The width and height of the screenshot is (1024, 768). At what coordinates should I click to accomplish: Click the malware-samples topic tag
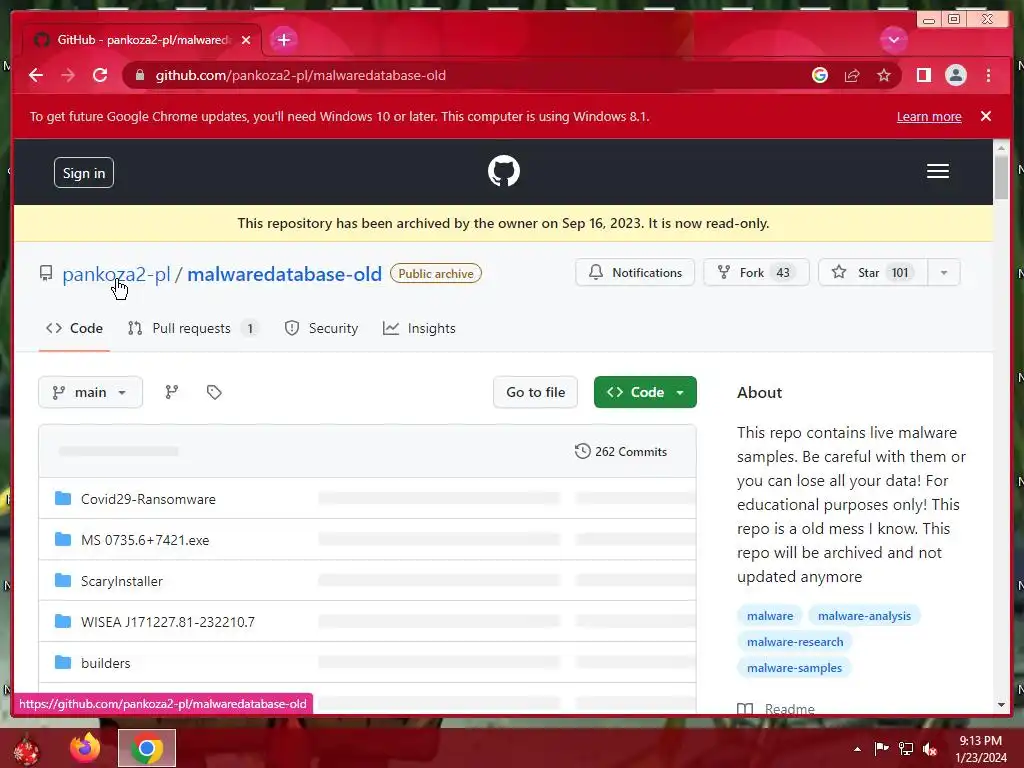[794, 667]
